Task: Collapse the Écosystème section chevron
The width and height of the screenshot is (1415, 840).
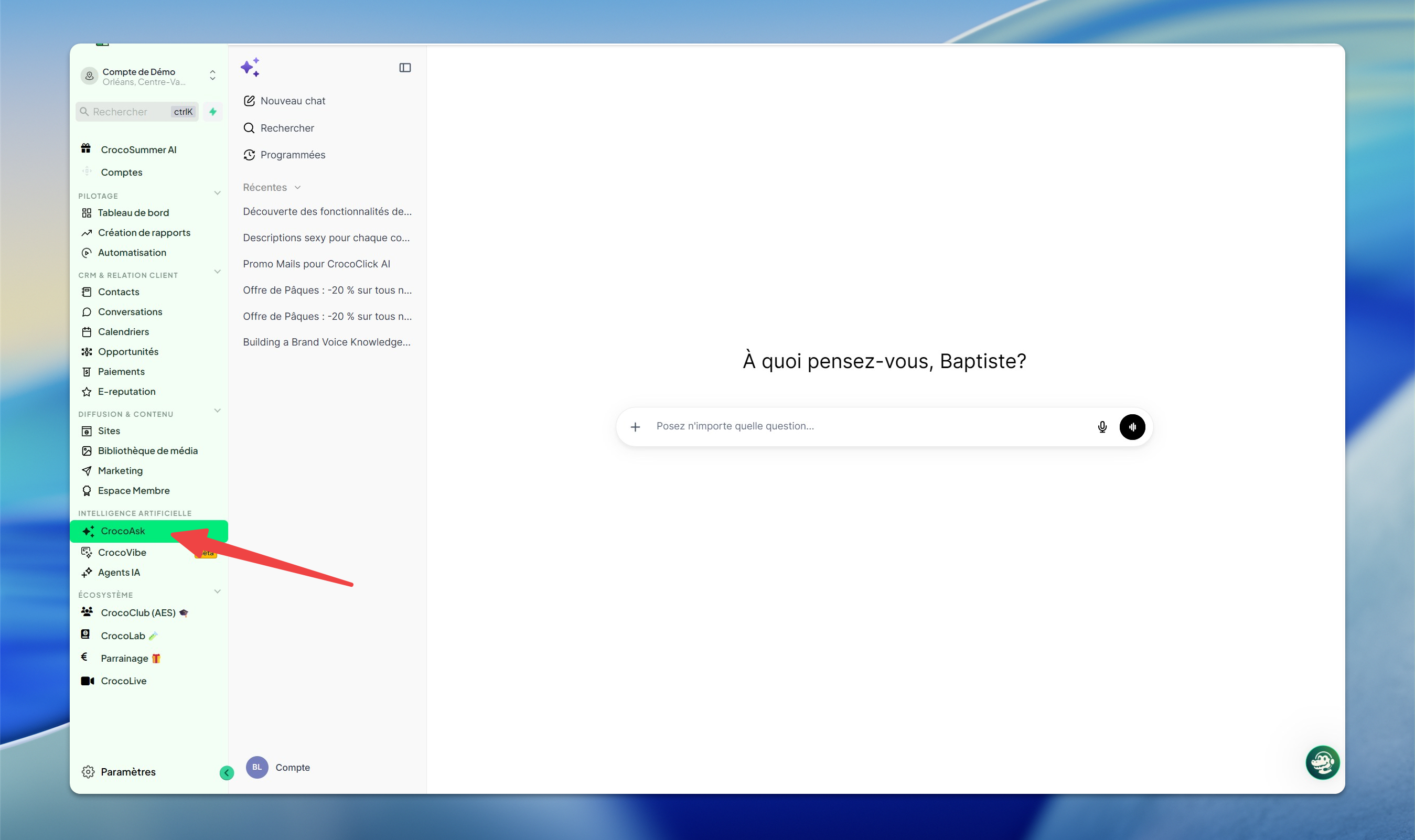Action: (x=217, y=591)
